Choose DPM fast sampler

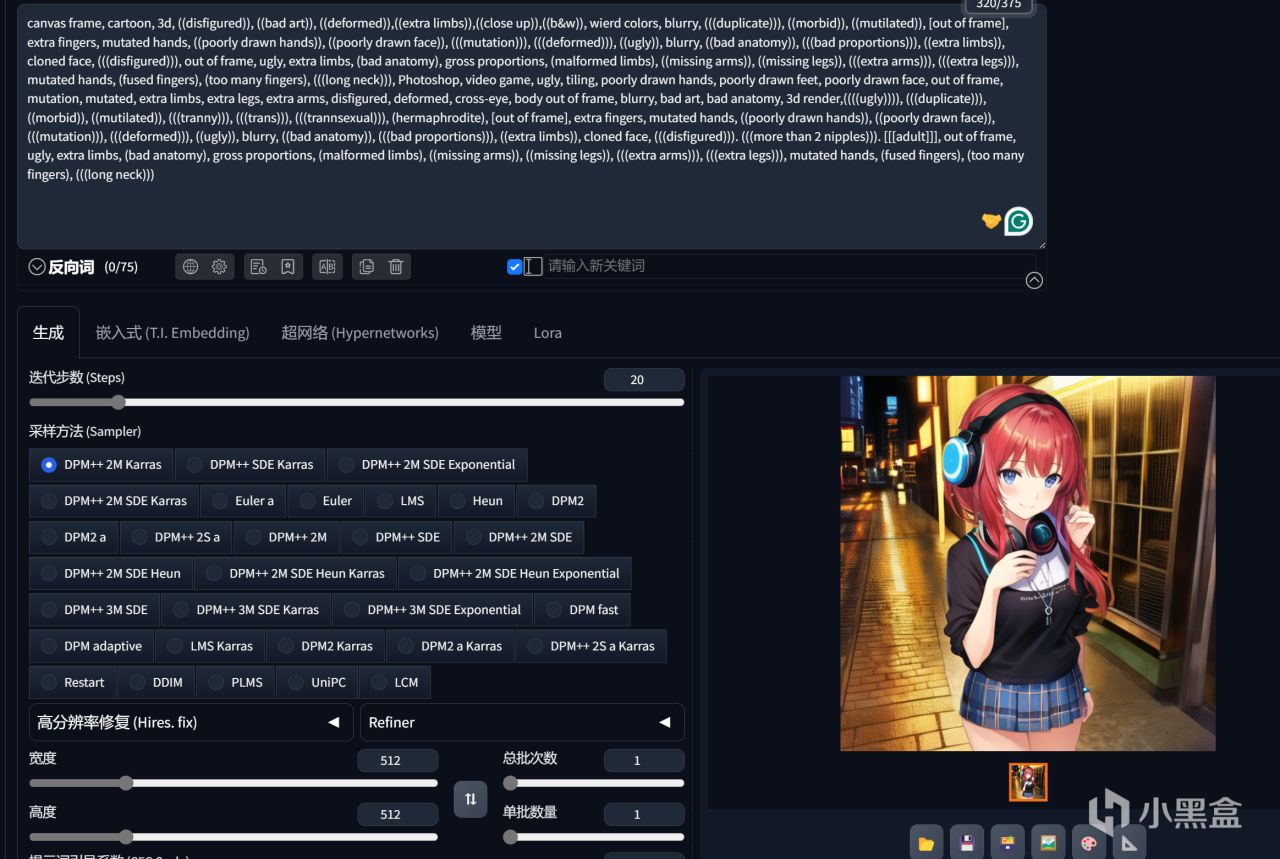(582, 610)
